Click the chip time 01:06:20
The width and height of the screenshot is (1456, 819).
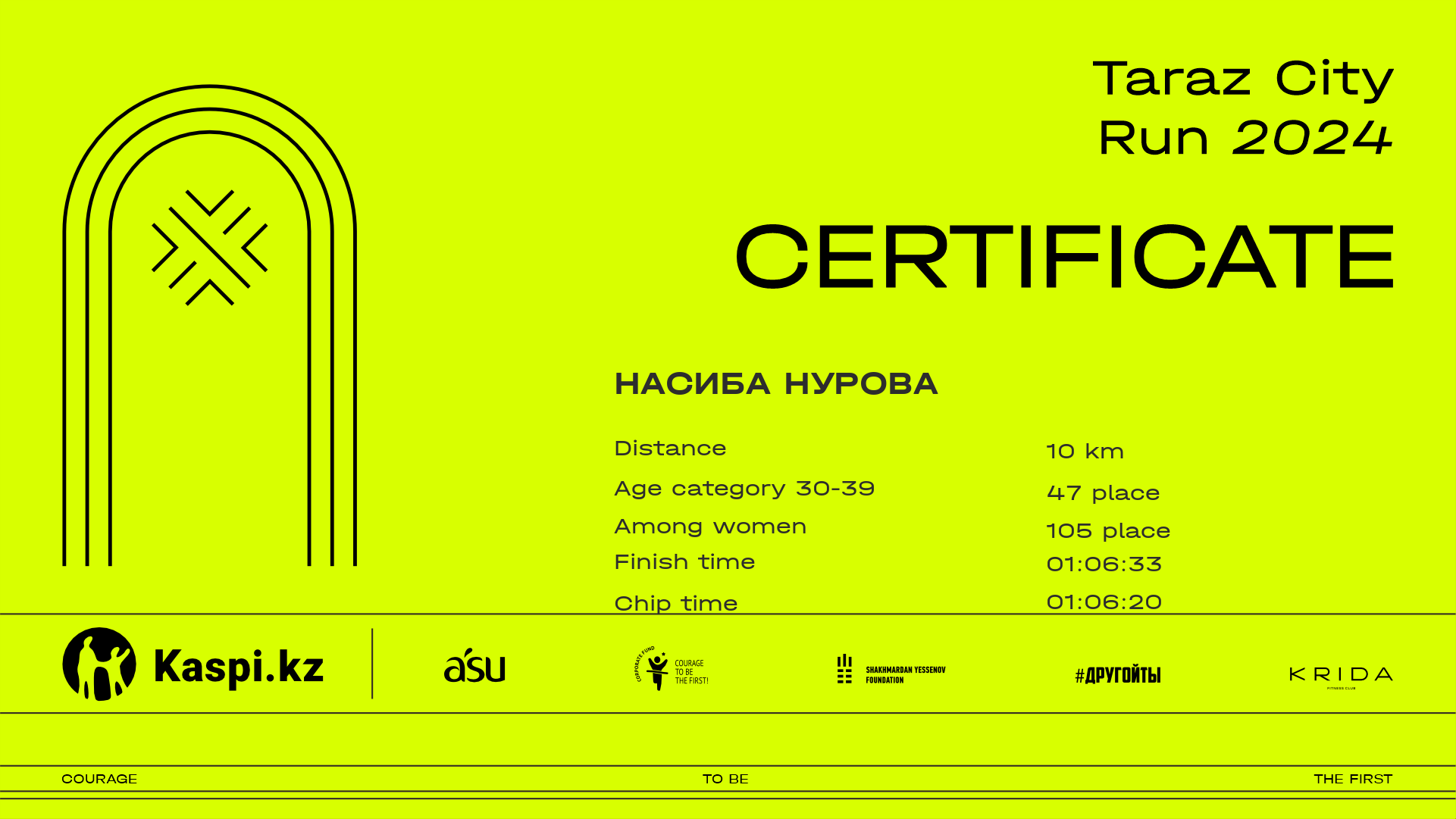click(x=1104, y=602)
